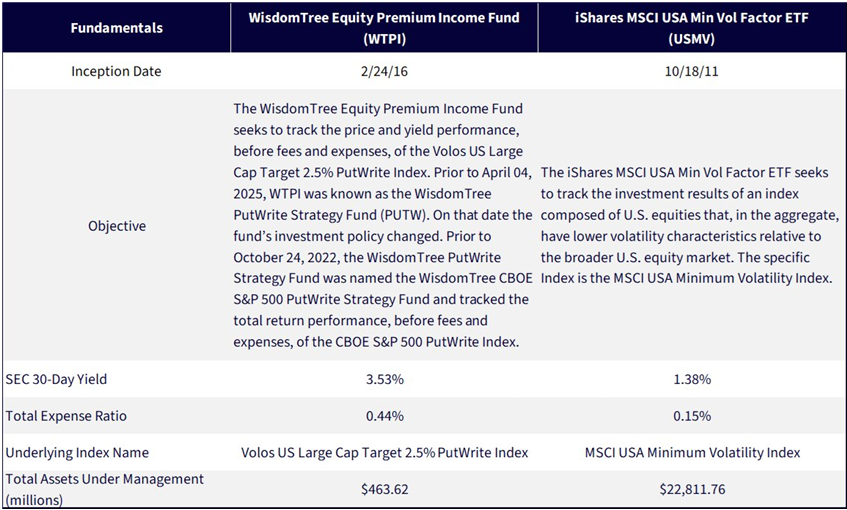Click the Inception Date row label
847x510 pixels.
[x=116, y=71]
